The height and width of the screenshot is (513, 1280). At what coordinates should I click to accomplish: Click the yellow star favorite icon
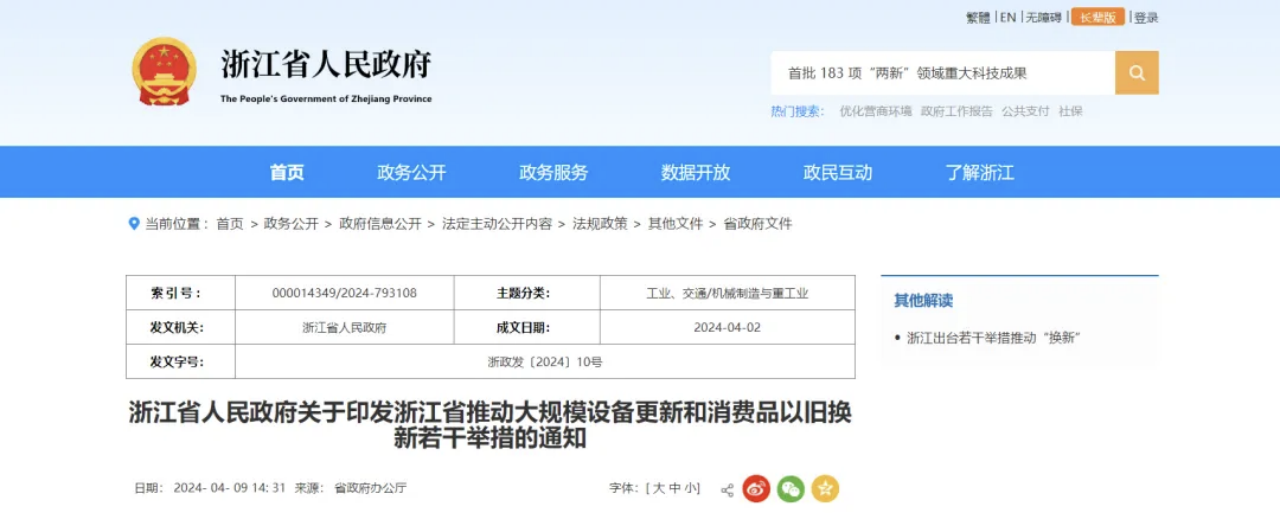825,488
